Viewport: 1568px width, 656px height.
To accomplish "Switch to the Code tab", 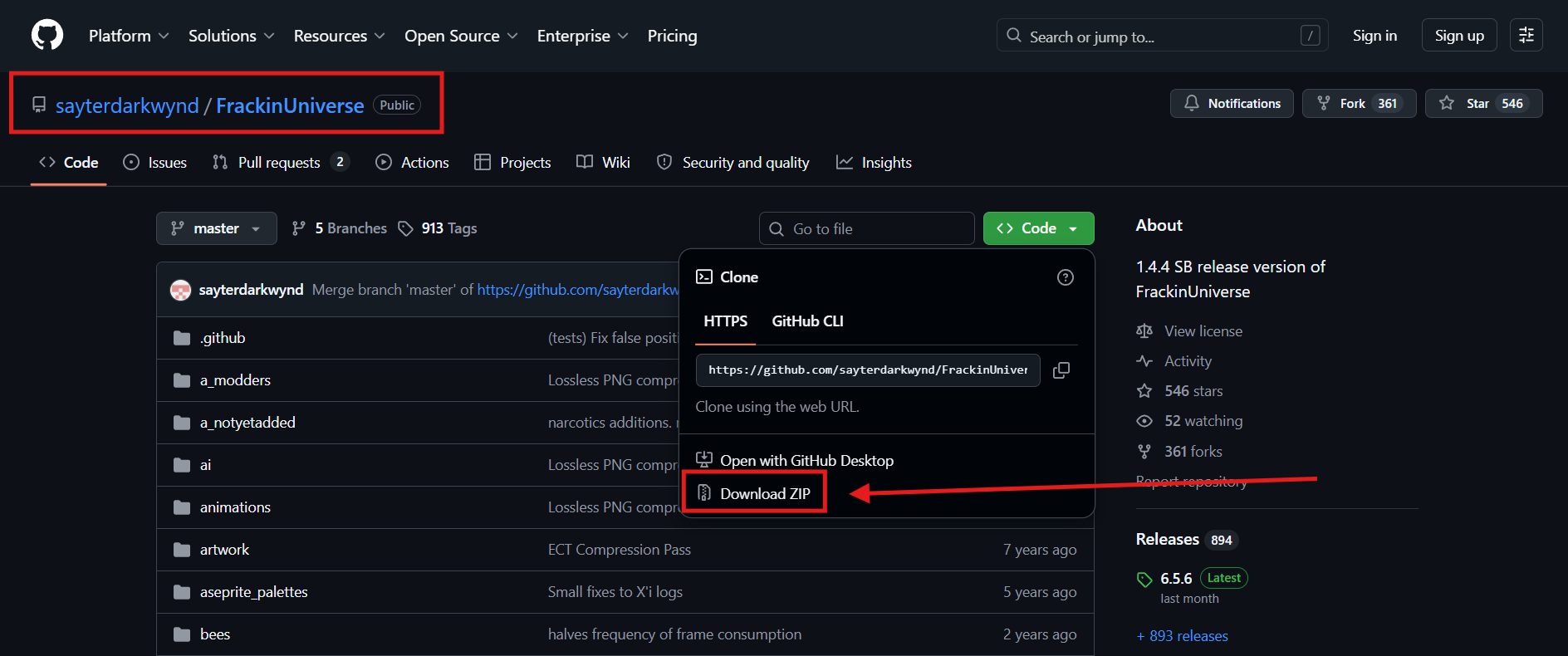I will [69, 163].
